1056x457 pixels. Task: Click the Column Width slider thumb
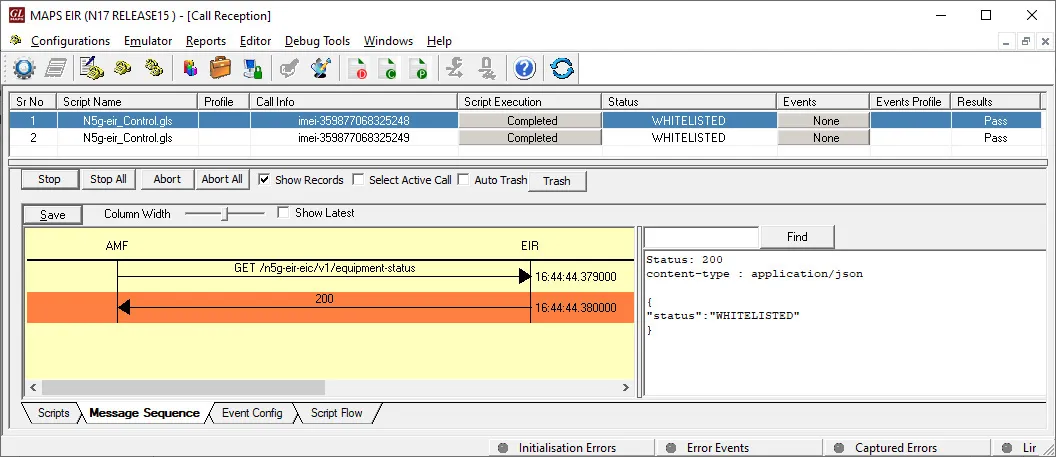(226, 214)
